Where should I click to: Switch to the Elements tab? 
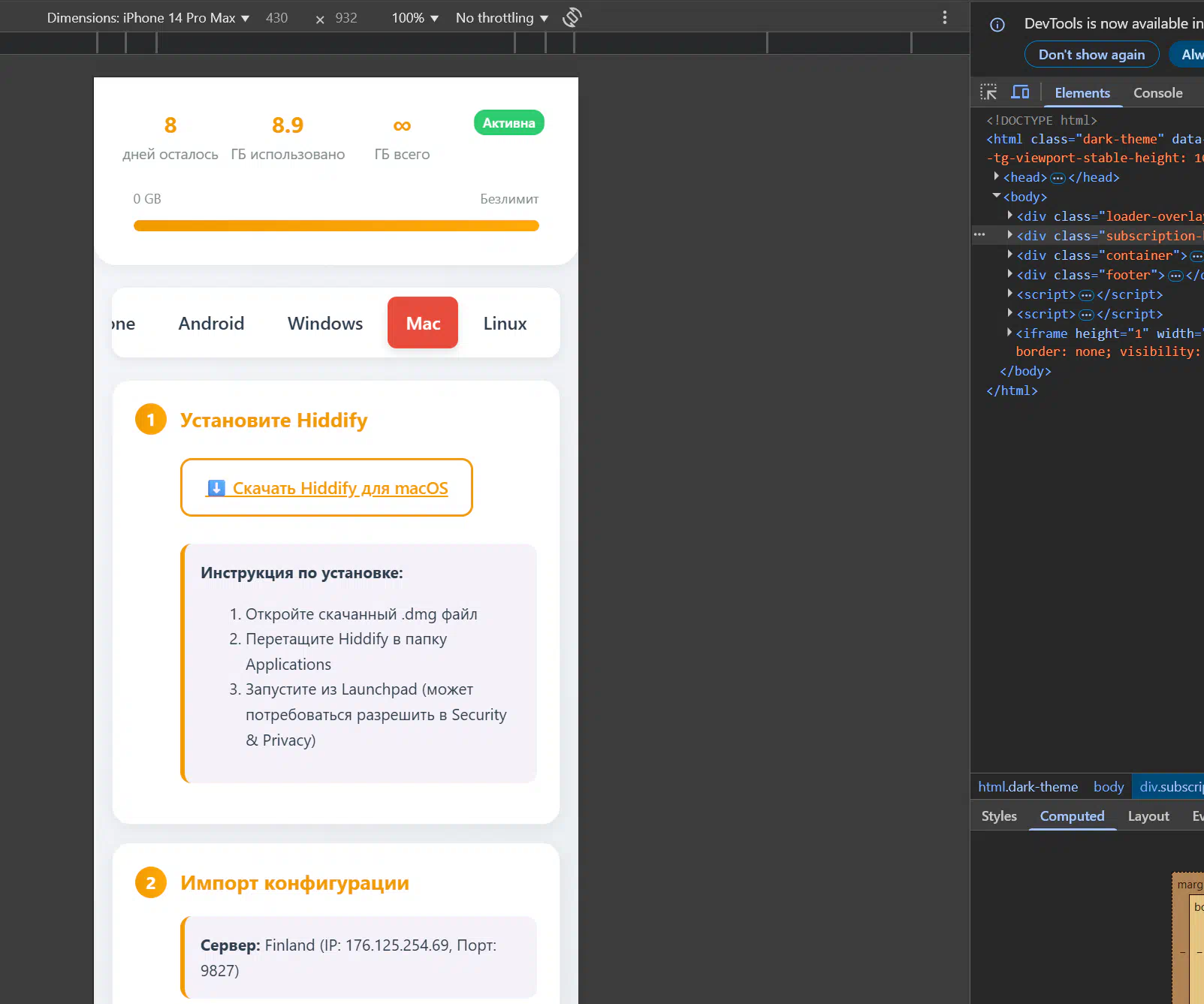[1082, 92]
